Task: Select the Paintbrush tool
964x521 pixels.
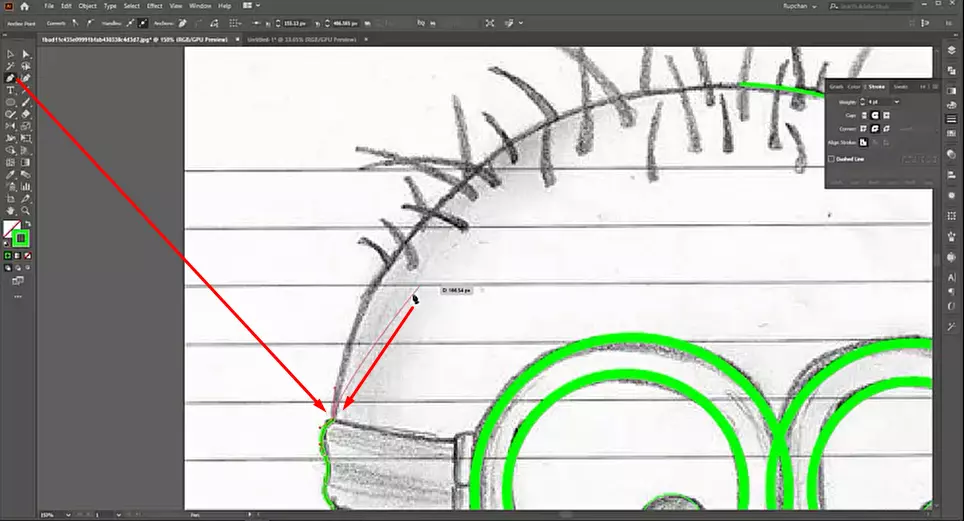Action: coord(26,102)
